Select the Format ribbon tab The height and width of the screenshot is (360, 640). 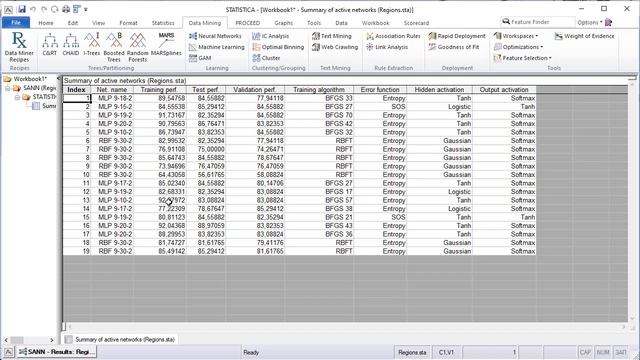(x=128, y=23)
